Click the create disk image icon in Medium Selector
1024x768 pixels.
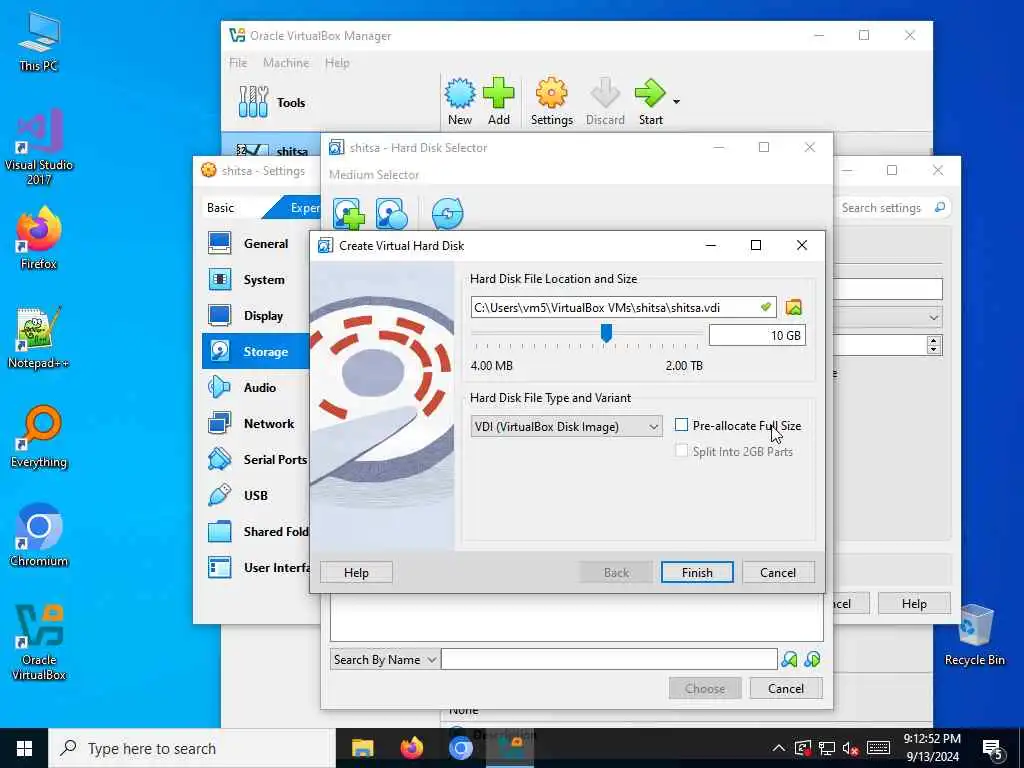[391, 214]
